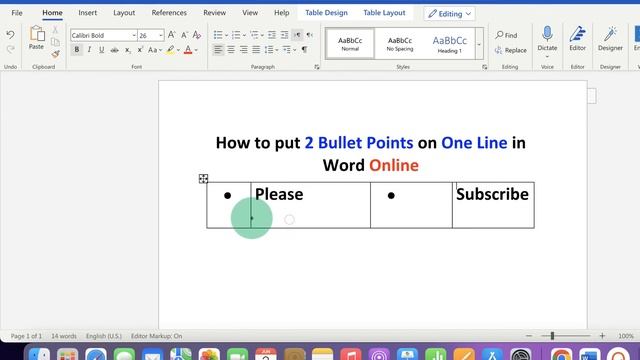Switch to the Layout tab

click(124, 13)
